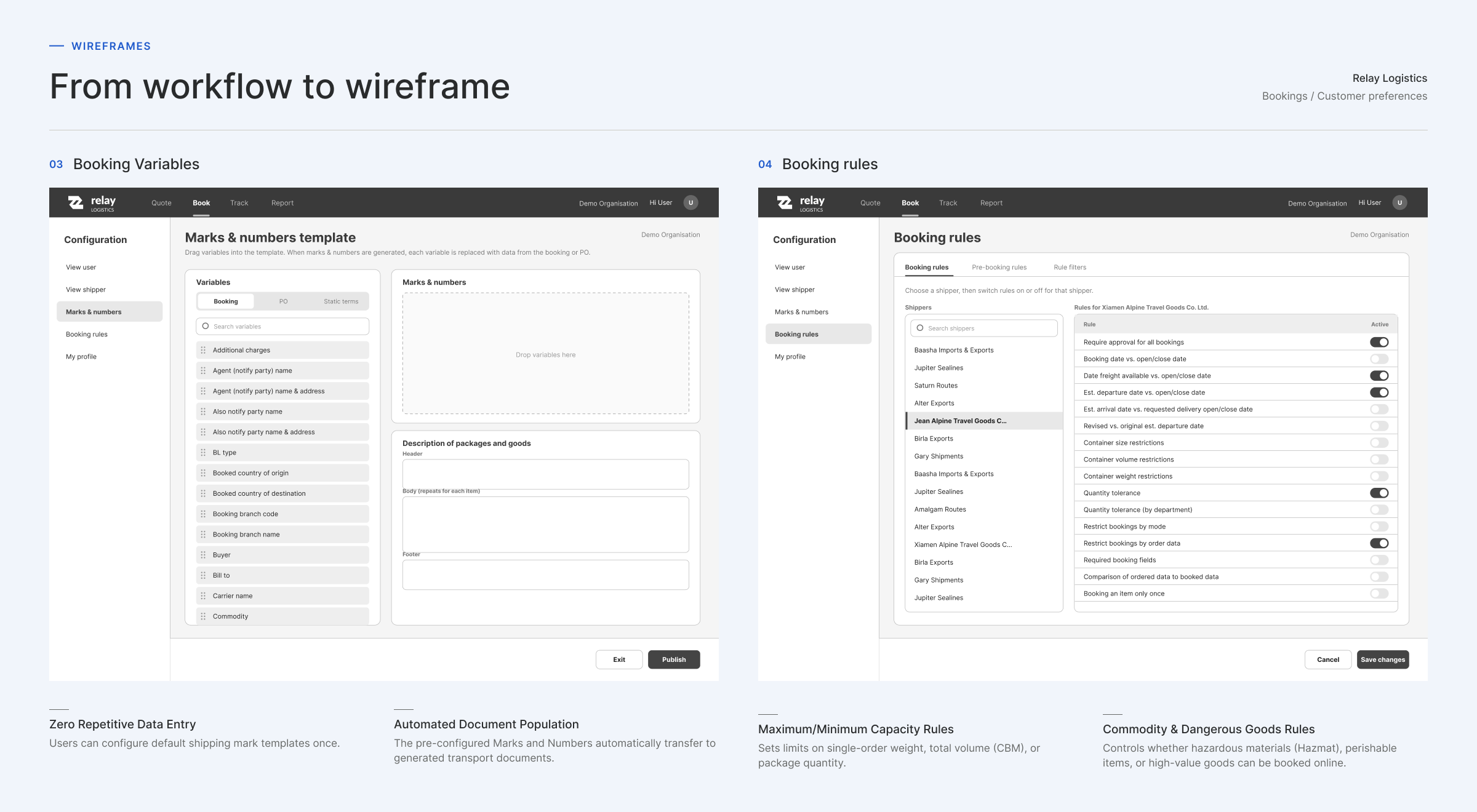
Task: Open user avatar U in Booking rules wireframe
Action: (1399, 202)
